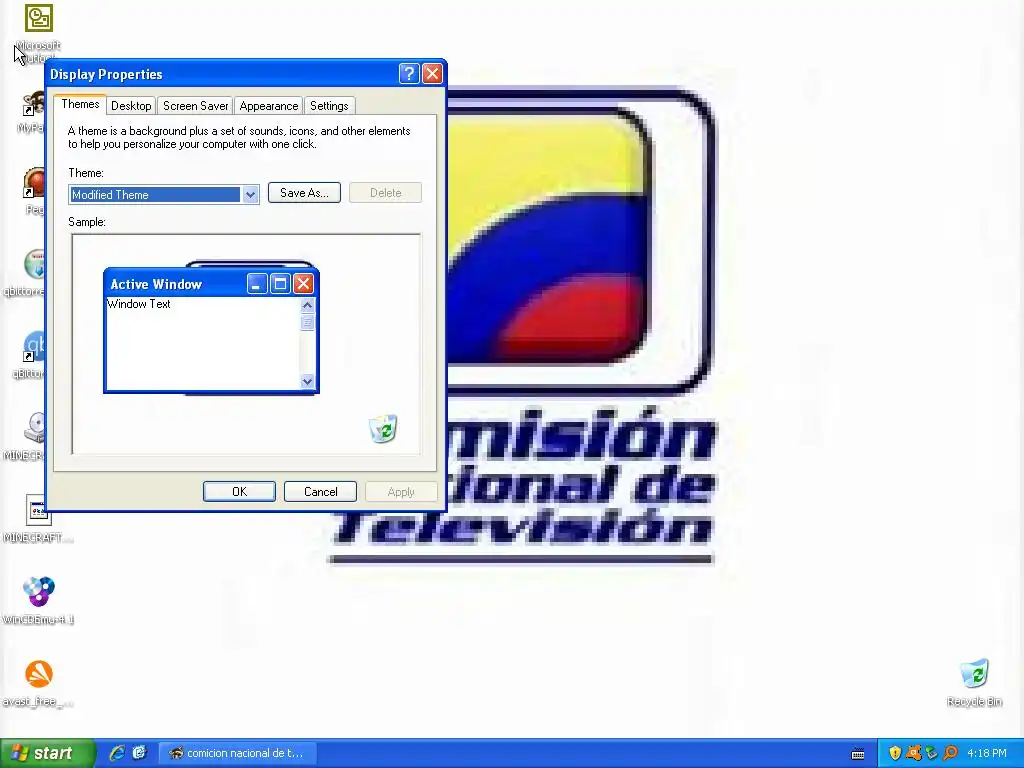The image size is (1024, 768).
Task: Open the on-screen keyboard taskbar icon
Action: [858, 754]
